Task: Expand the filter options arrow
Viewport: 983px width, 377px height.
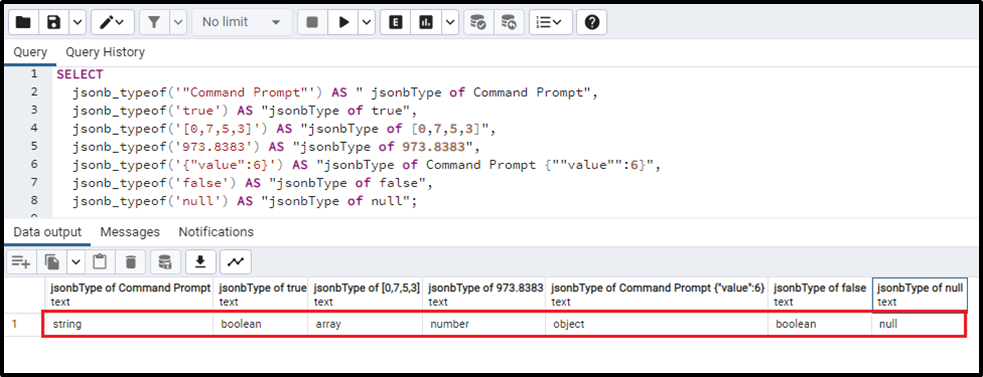Action: tap(179, 22)
